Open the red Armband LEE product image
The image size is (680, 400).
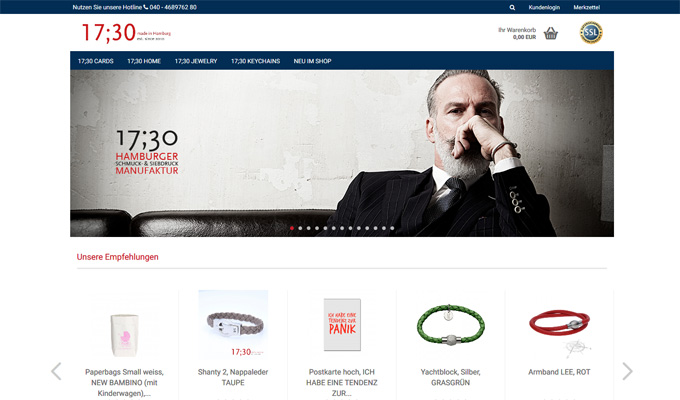[x=559, y=327]
